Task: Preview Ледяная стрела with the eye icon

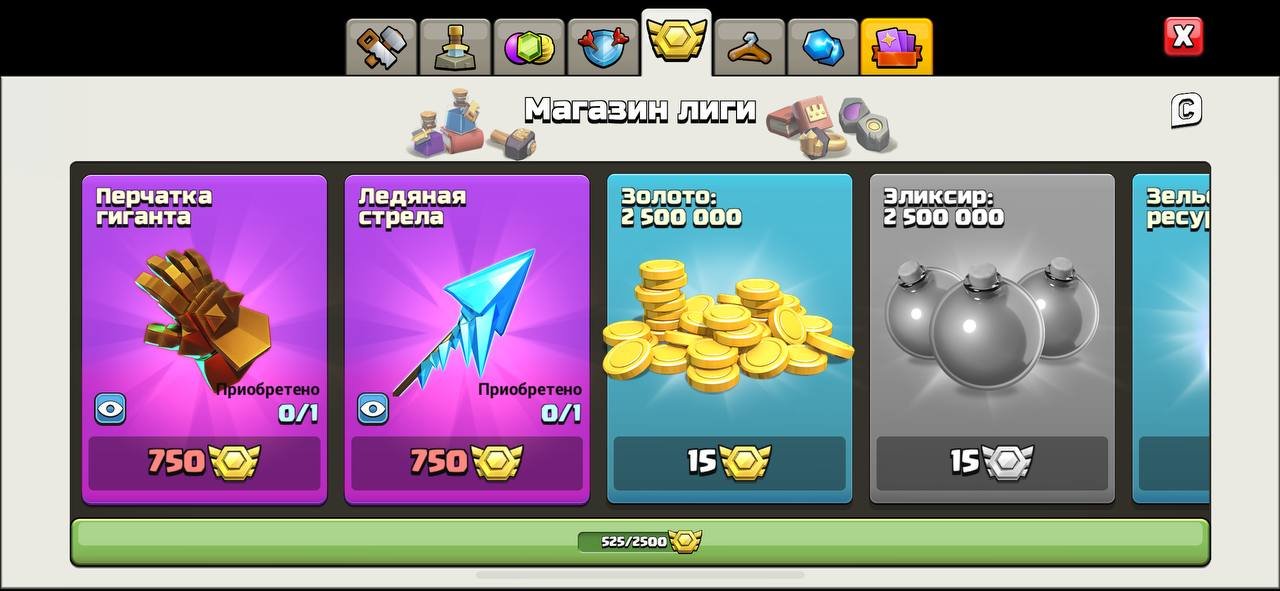Action: [x=373, y=408]
